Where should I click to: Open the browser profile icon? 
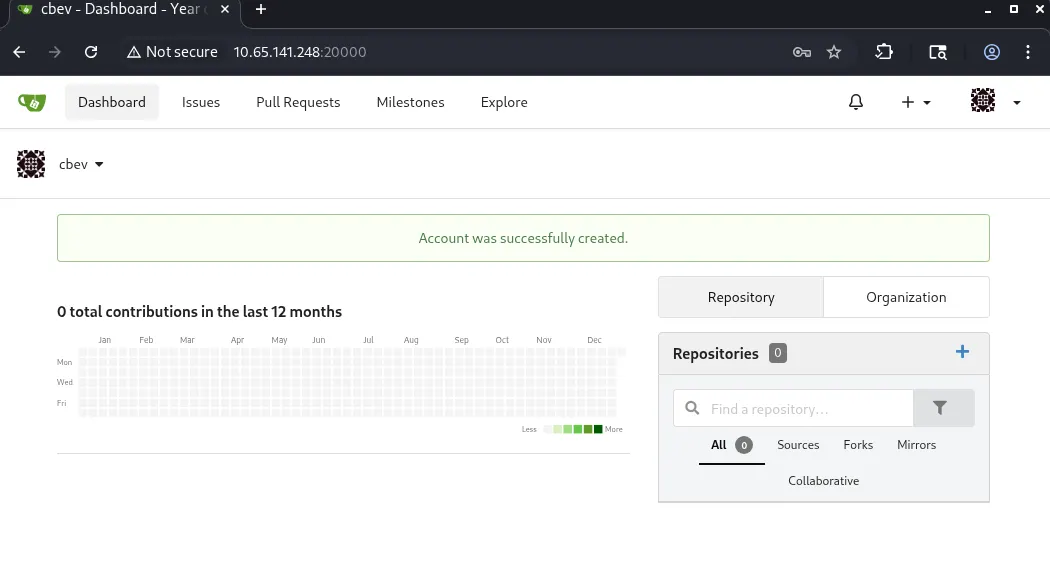pos(992,52)
